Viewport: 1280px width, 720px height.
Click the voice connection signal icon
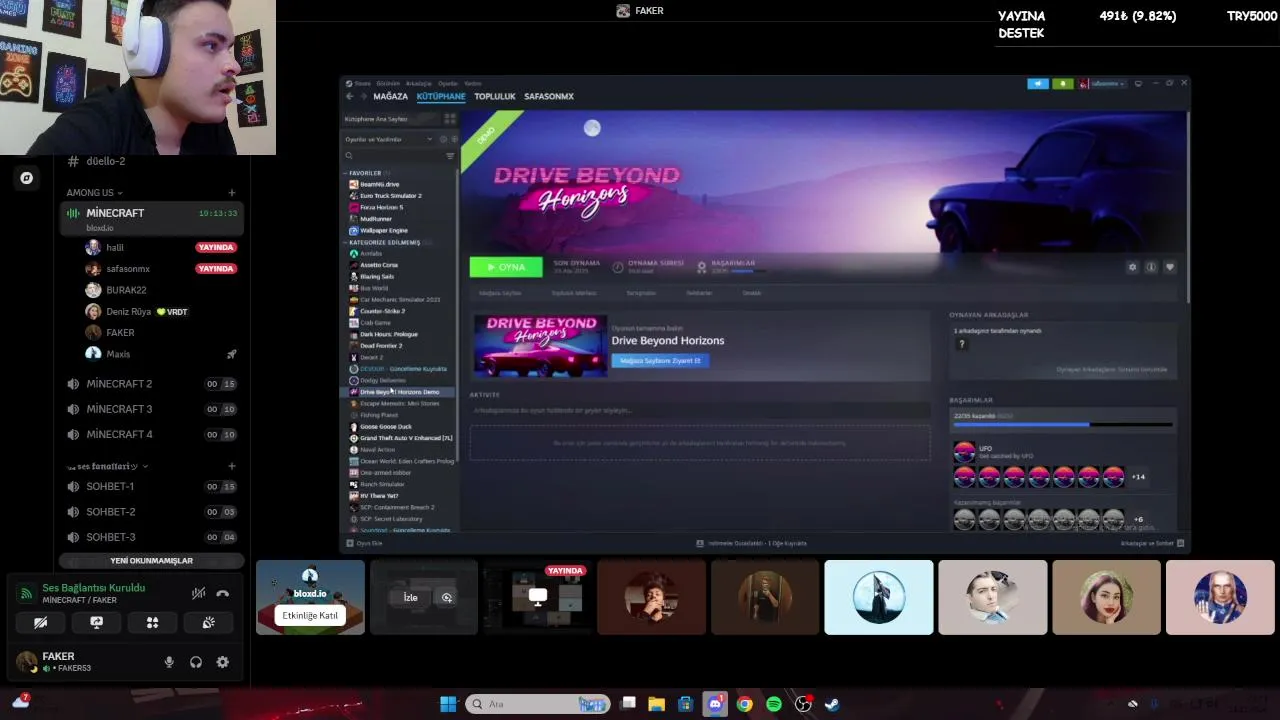tap(26, 593)
